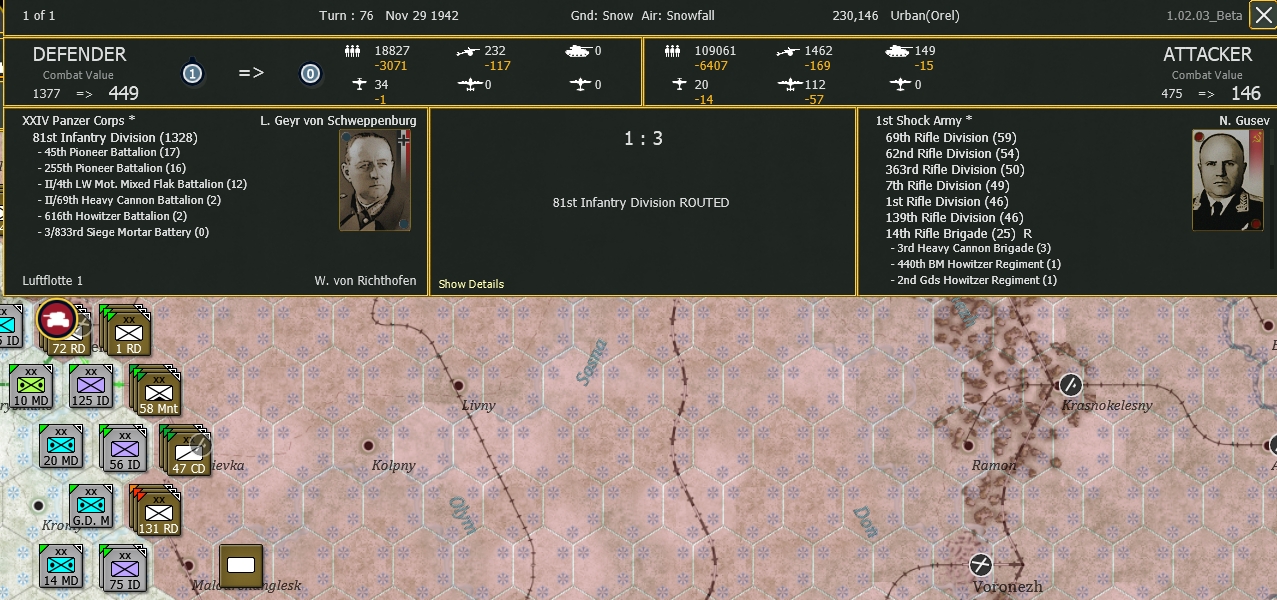Select 62nd Rifle Division entry
Screen dimensions: 1277x600
(953, 154)
